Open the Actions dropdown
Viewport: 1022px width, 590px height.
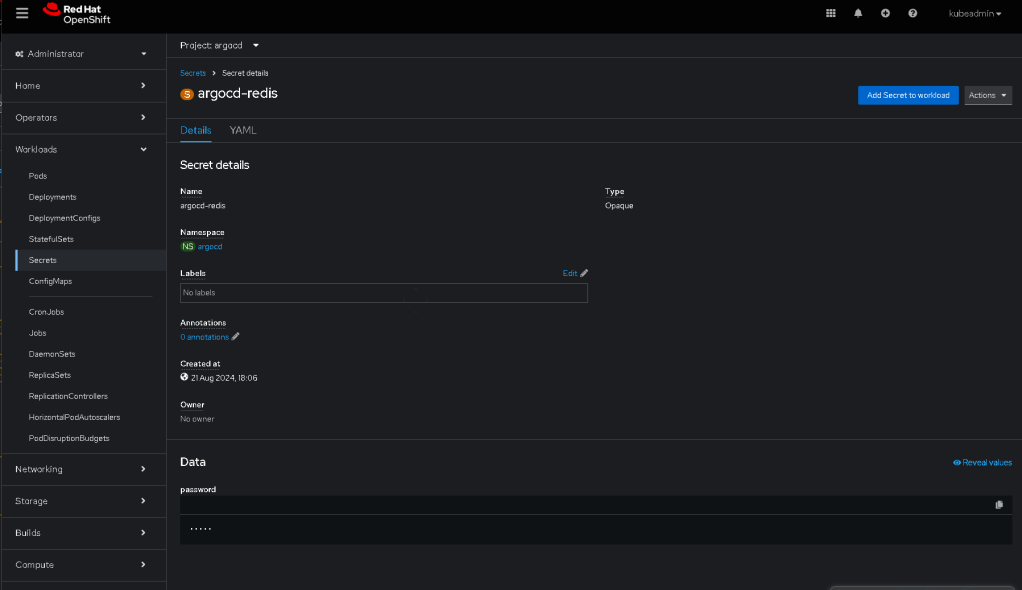(987, 95)
